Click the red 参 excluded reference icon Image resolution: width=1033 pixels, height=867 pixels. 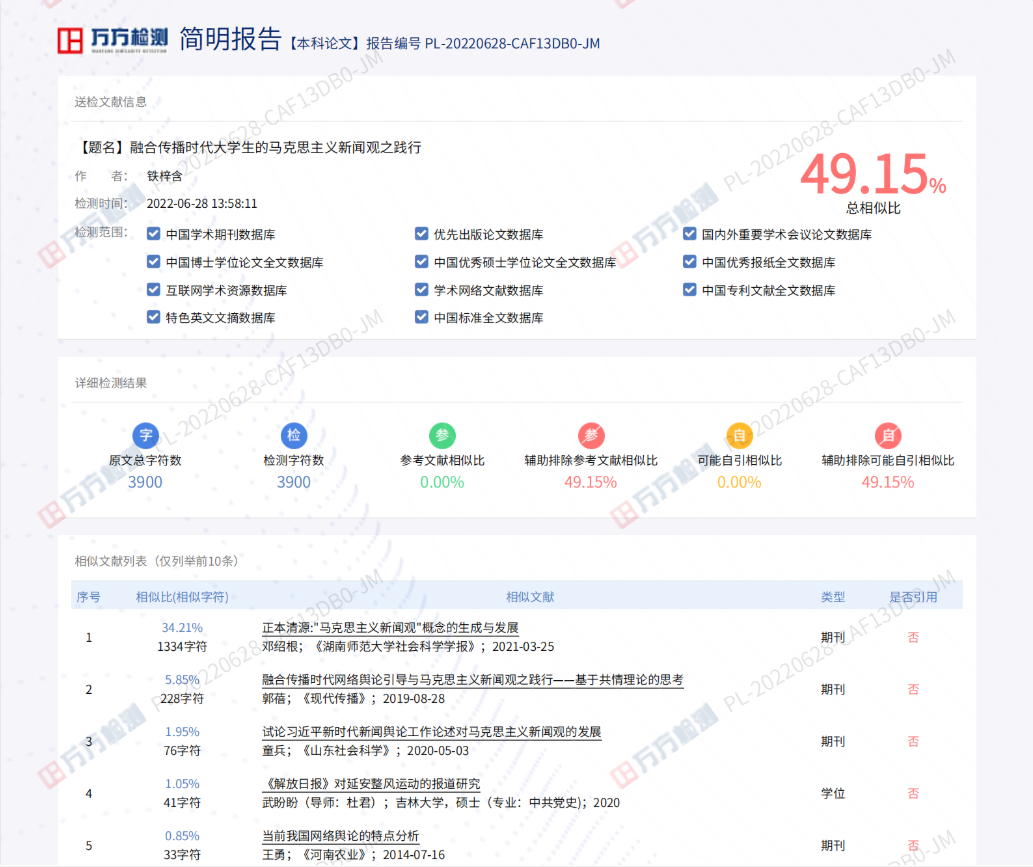pyautogui.click(x=591, y=435)
